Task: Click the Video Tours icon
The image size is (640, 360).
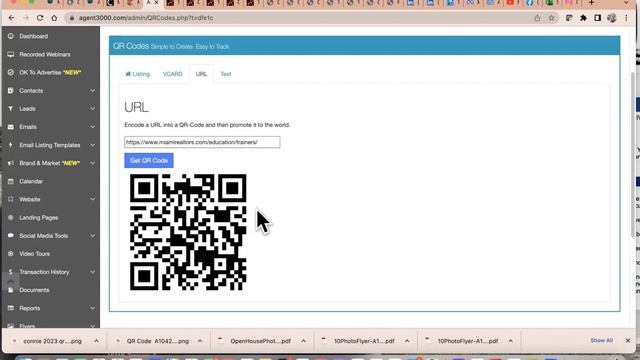Action: coord(11,253)
